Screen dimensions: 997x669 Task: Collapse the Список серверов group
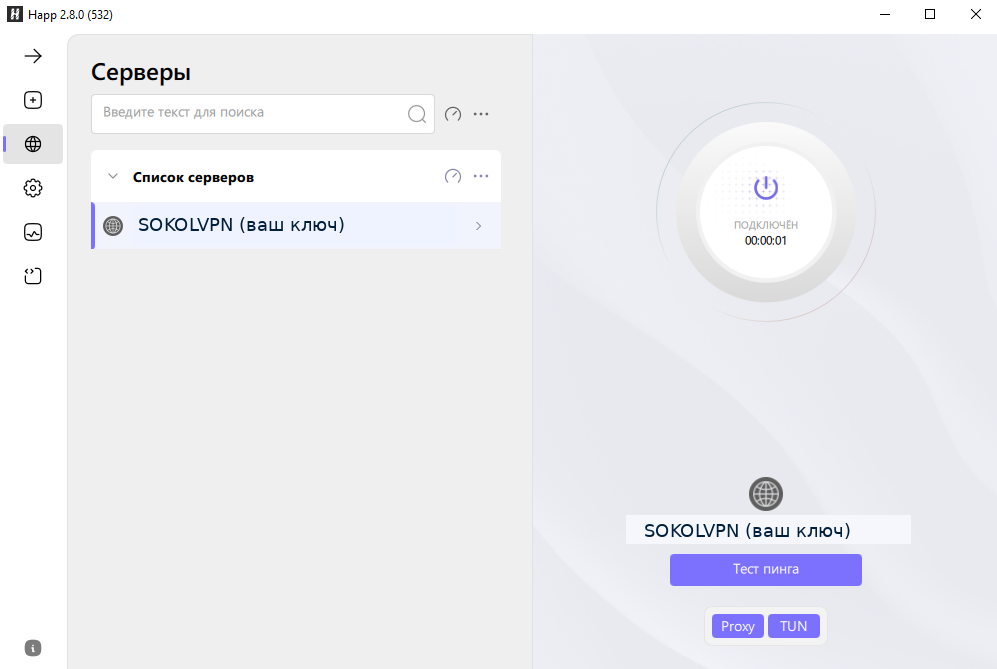[x=113, y=175]
